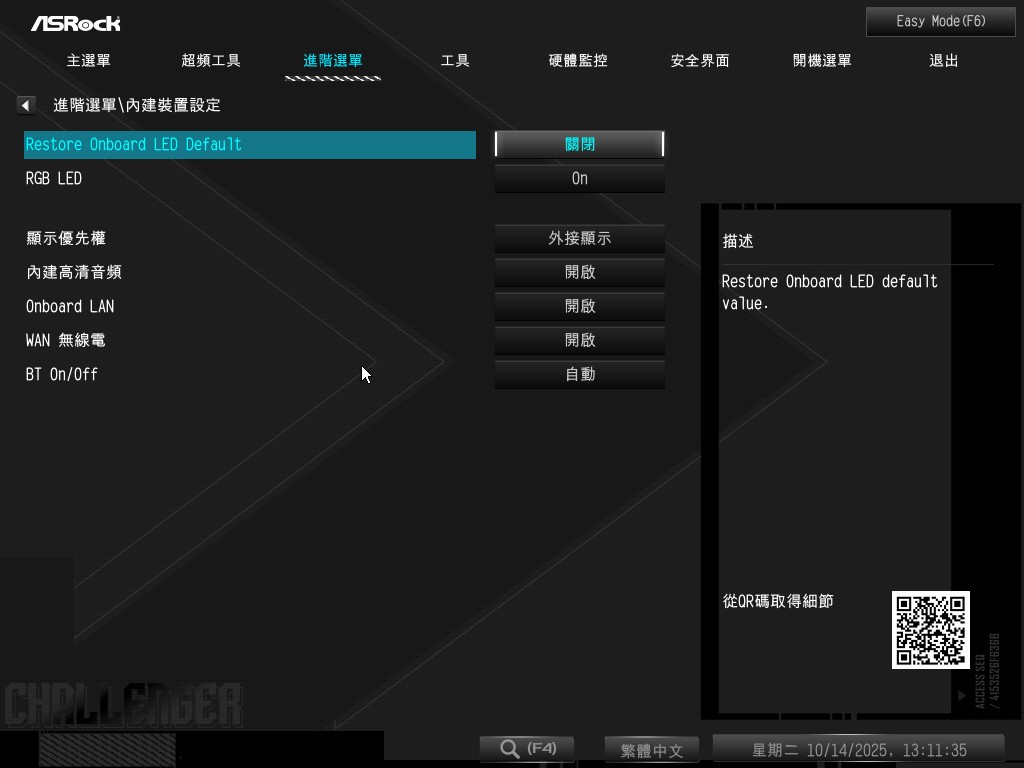Click the QR code image

(x=930, y=630)
